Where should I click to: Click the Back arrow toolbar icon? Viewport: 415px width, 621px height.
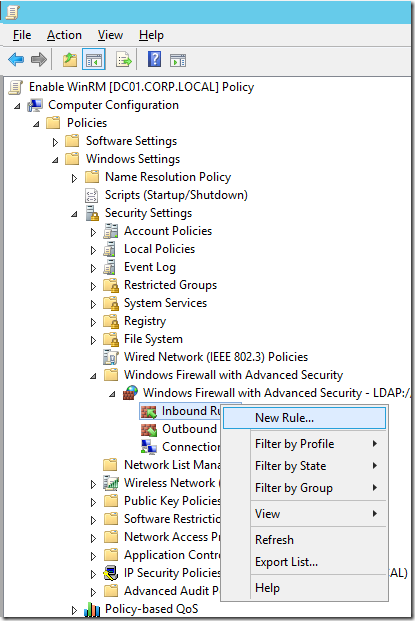(16, 60)
